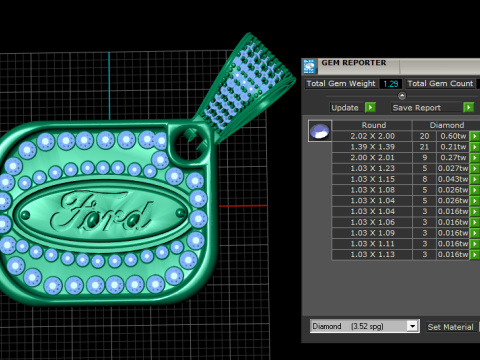Click the 0.043tw weight cell
The image size is (480, 360).
pos(453,179)
